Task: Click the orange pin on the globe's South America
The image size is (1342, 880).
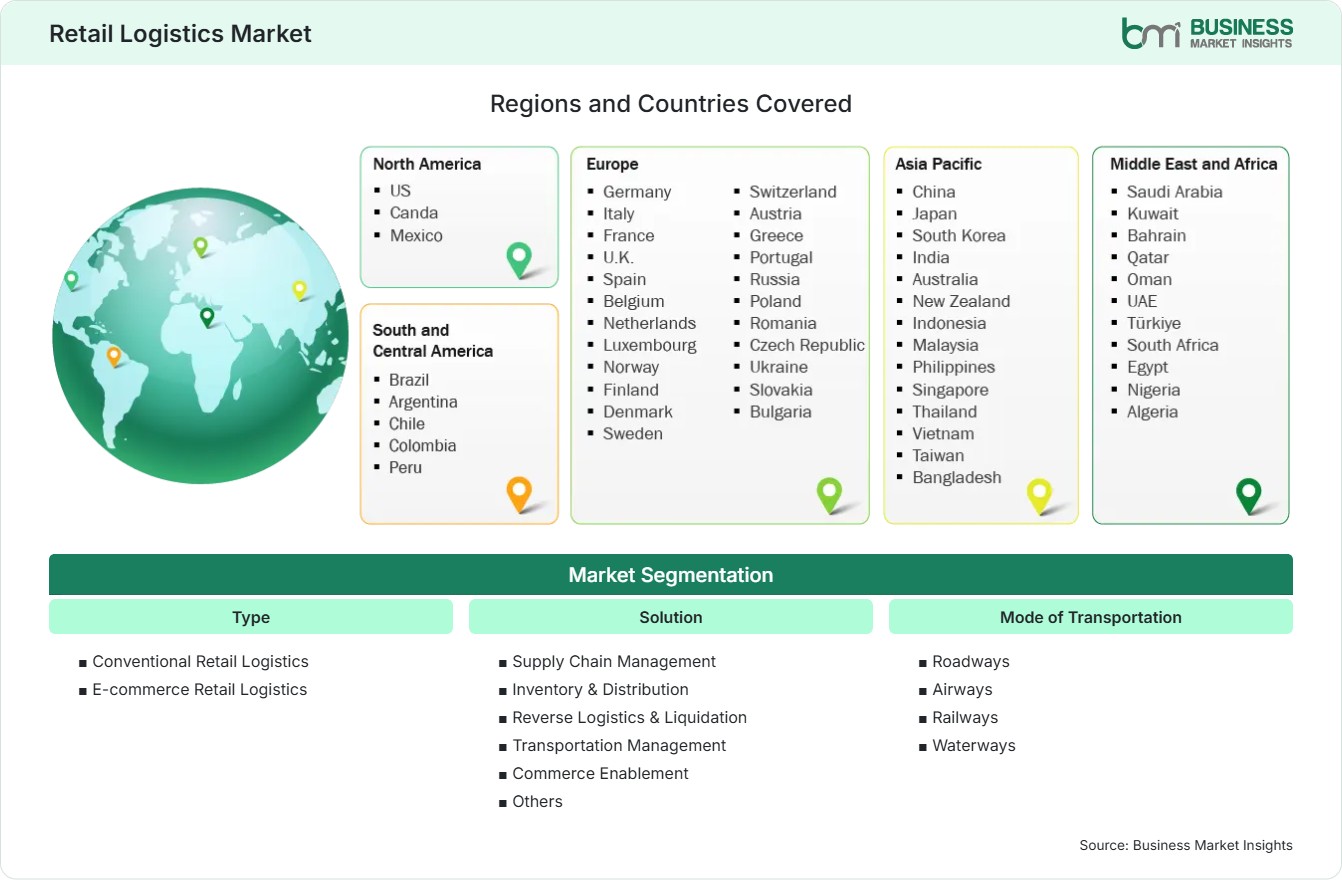Action: (114, 355)
